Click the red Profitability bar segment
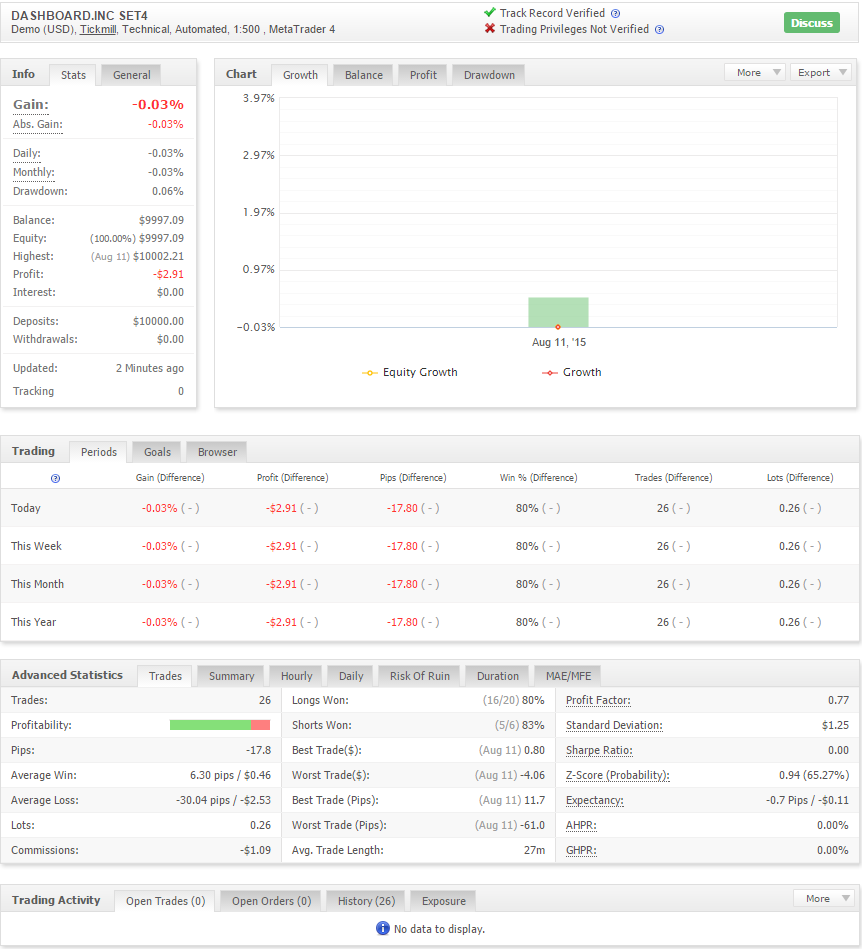 click(x=260, y=725)
